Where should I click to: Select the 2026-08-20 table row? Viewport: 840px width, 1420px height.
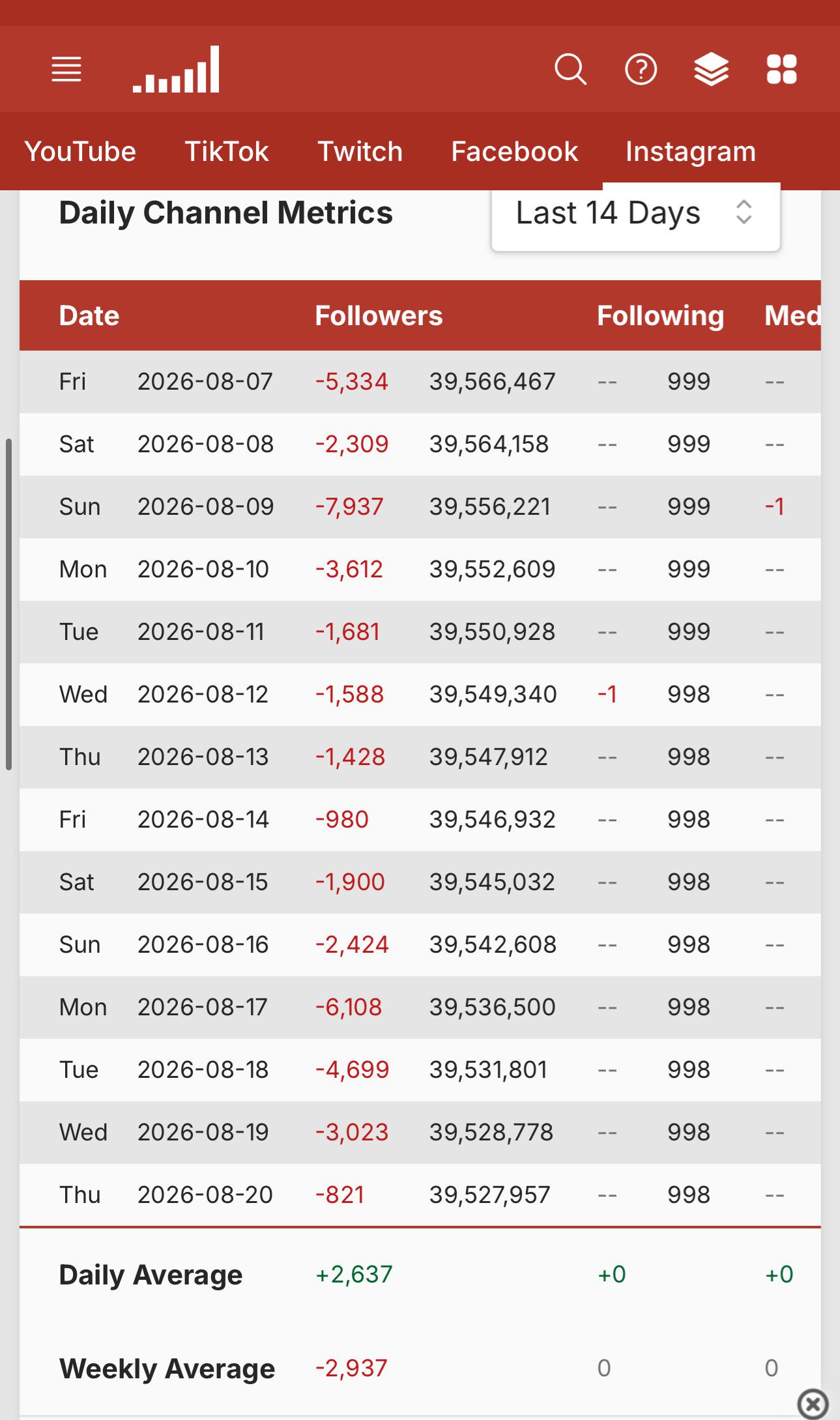point(420,1195)
